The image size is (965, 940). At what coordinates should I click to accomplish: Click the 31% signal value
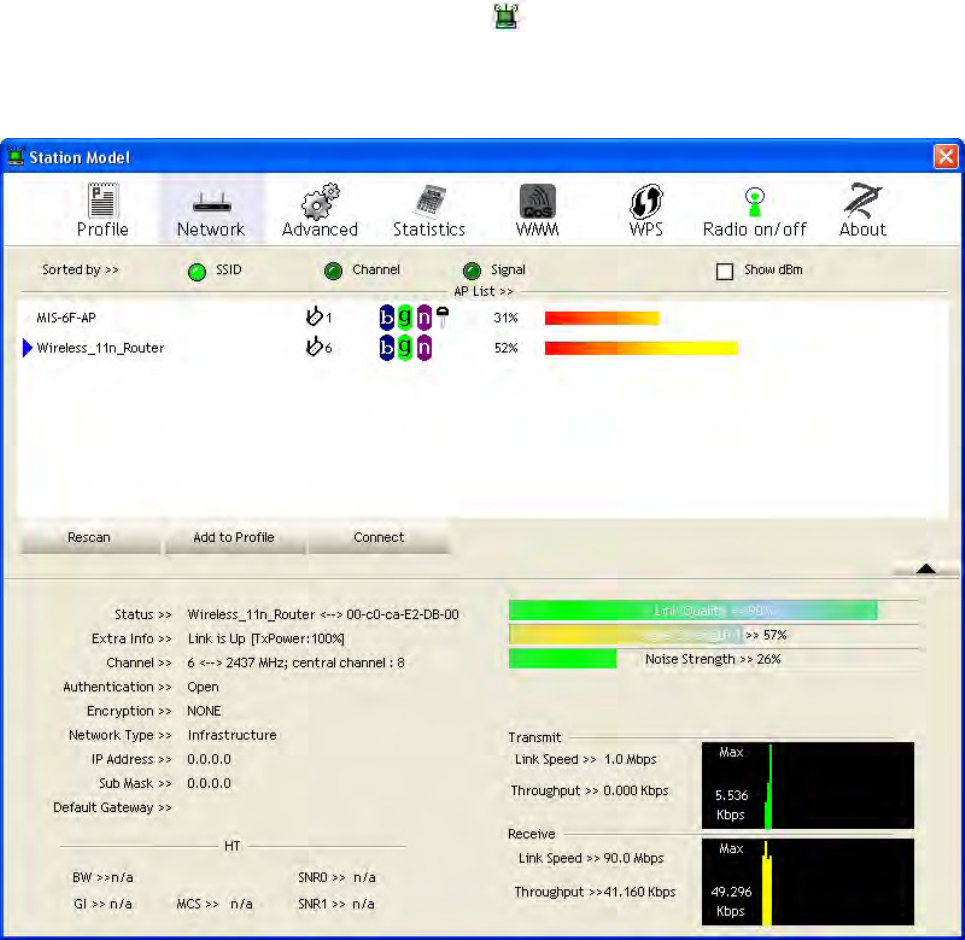coord(506,318)
